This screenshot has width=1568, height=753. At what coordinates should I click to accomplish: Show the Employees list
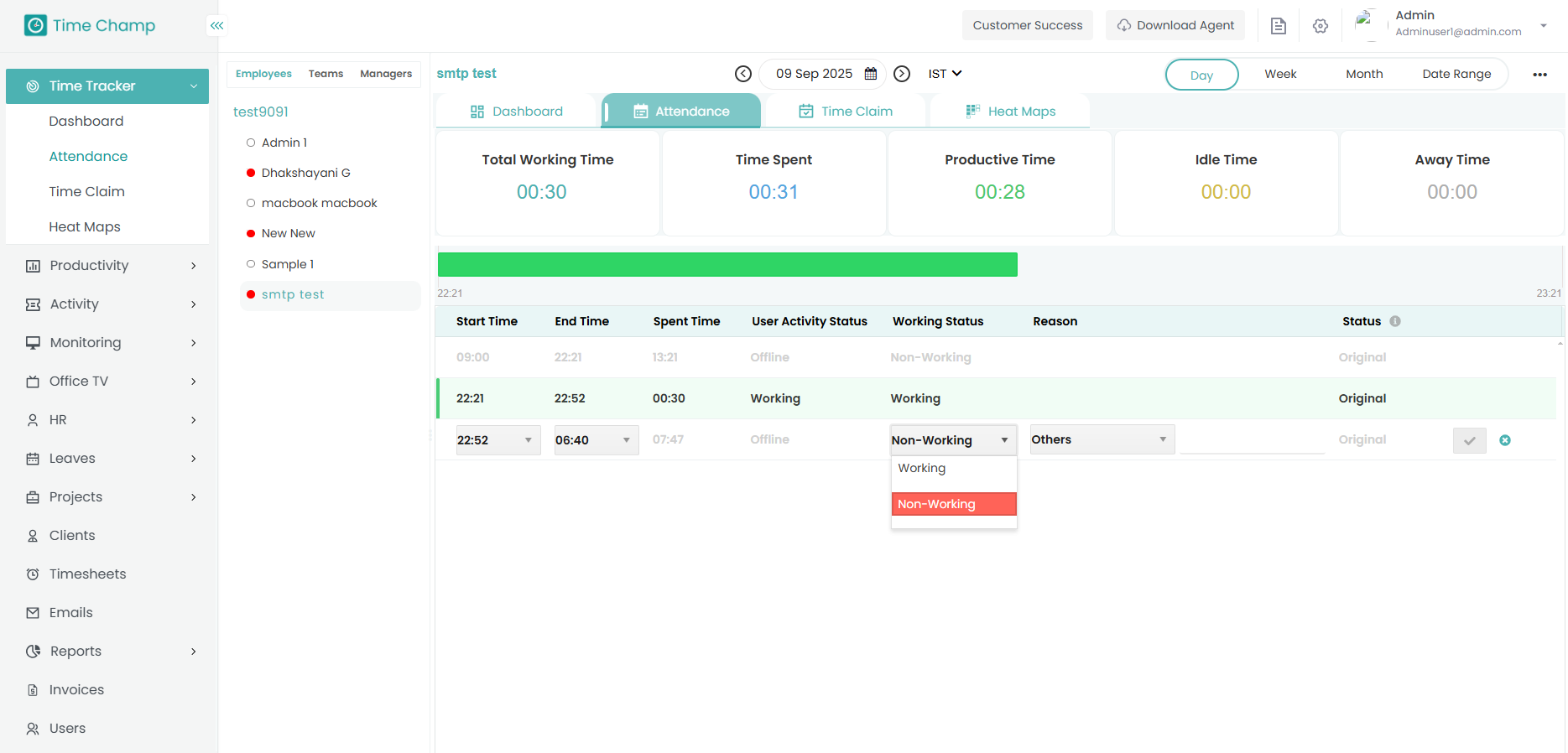263,74
